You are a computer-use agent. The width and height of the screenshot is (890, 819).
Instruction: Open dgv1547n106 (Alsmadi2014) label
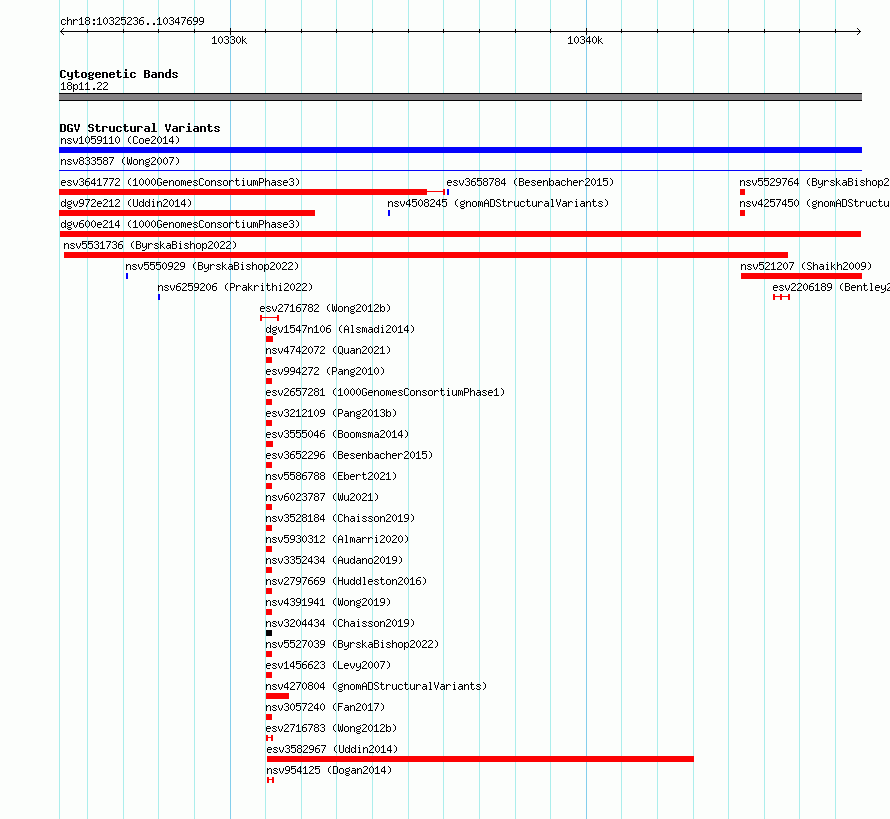340,329
